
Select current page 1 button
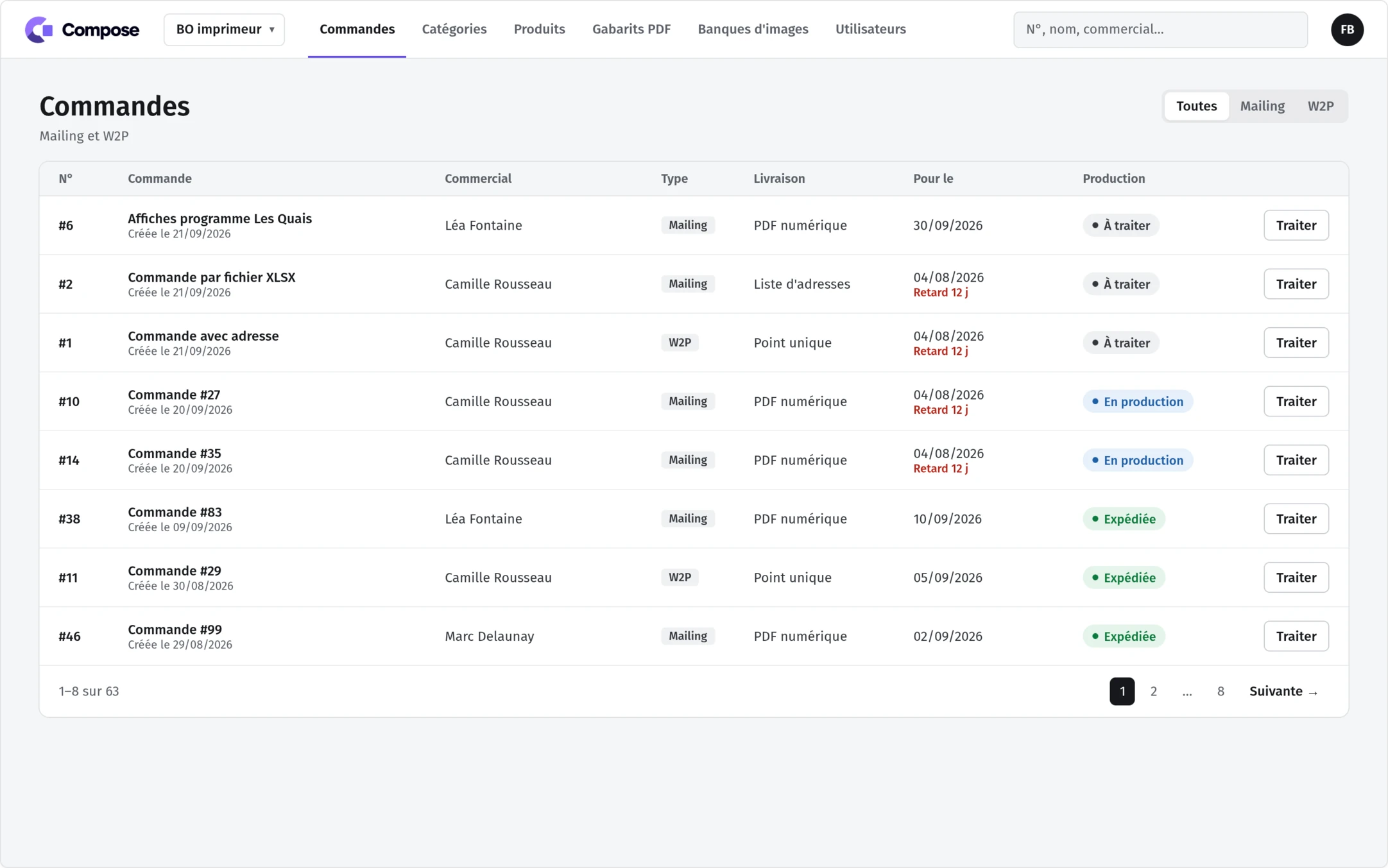click(x=1122, y=692)
